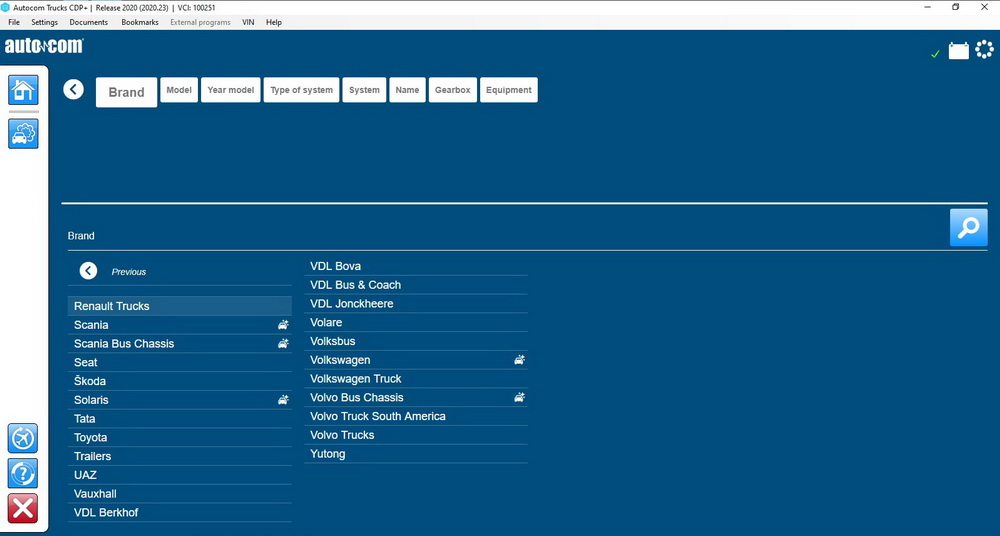Click the car icon next to Volkswagen
The height and width of the screenshot is (536, 1000).
click(x=519, y=360)
